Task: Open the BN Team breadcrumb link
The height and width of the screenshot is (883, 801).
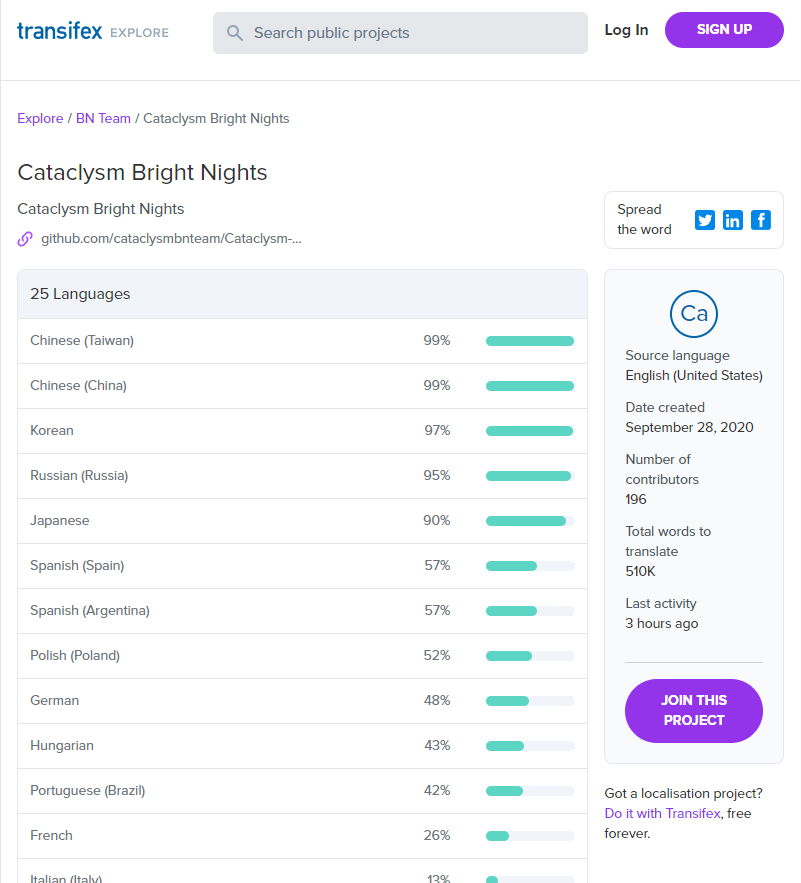Action: [x=103, y=118]
